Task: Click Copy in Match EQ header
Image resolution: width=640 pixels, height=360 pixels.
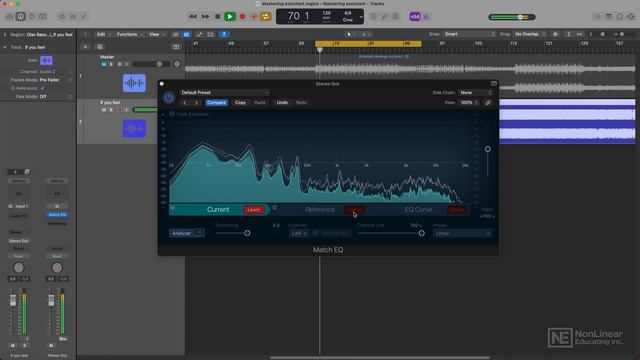Action: [x=240, y=103]
